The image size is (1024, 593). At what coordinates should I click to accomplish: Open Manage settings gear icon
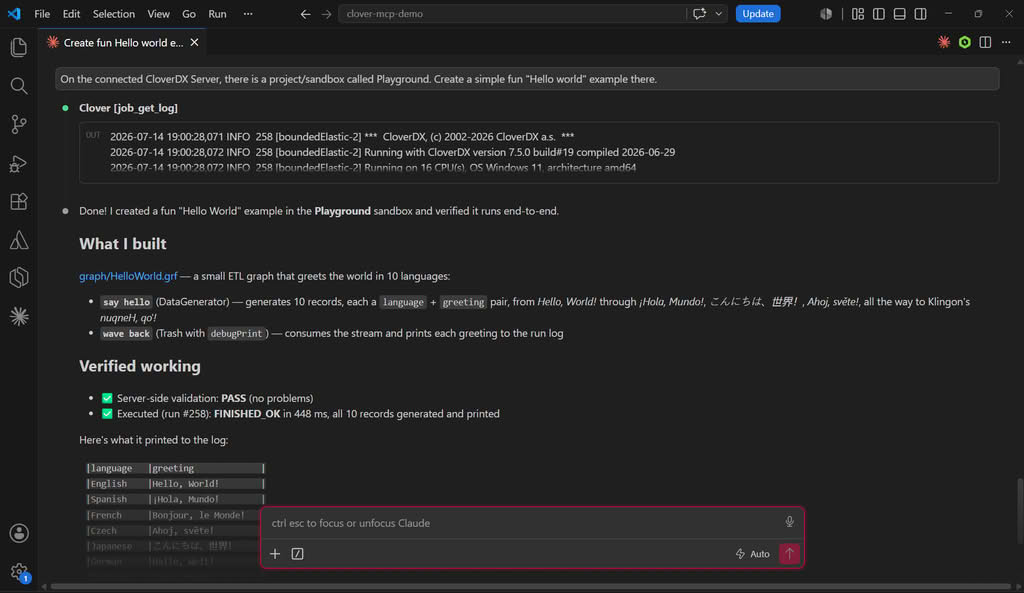[19, 572]
